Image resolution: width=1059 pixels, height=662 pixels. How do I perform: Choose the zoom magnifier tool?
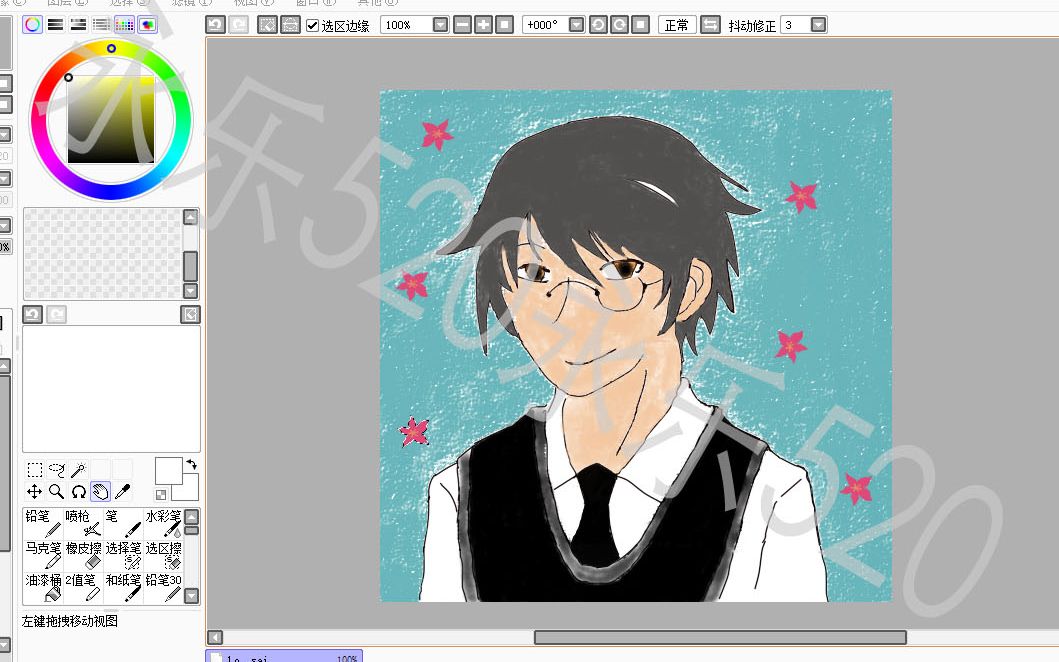pos(57,491)
